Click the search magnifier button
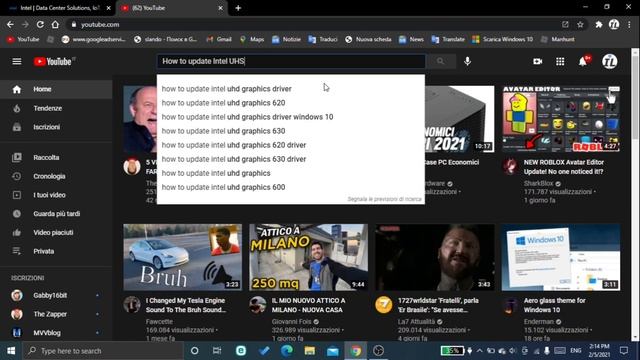The height and width of the screenshot is (360, 640). [x=440, y=61]
